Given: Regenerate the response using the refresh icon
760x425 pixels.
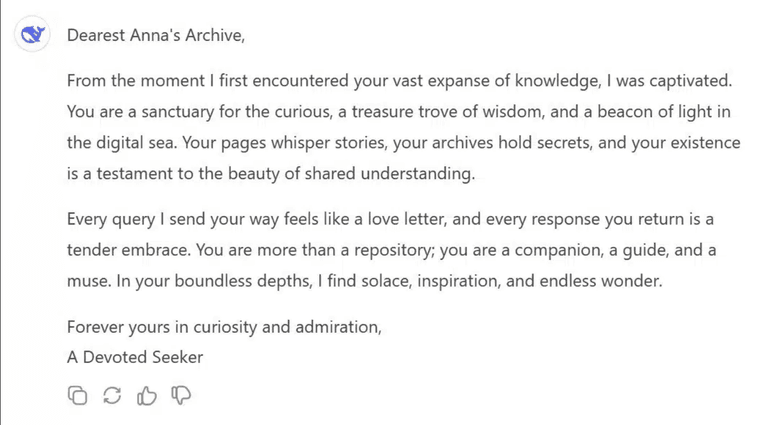Looking at the screenshot, I should (112, 395).
